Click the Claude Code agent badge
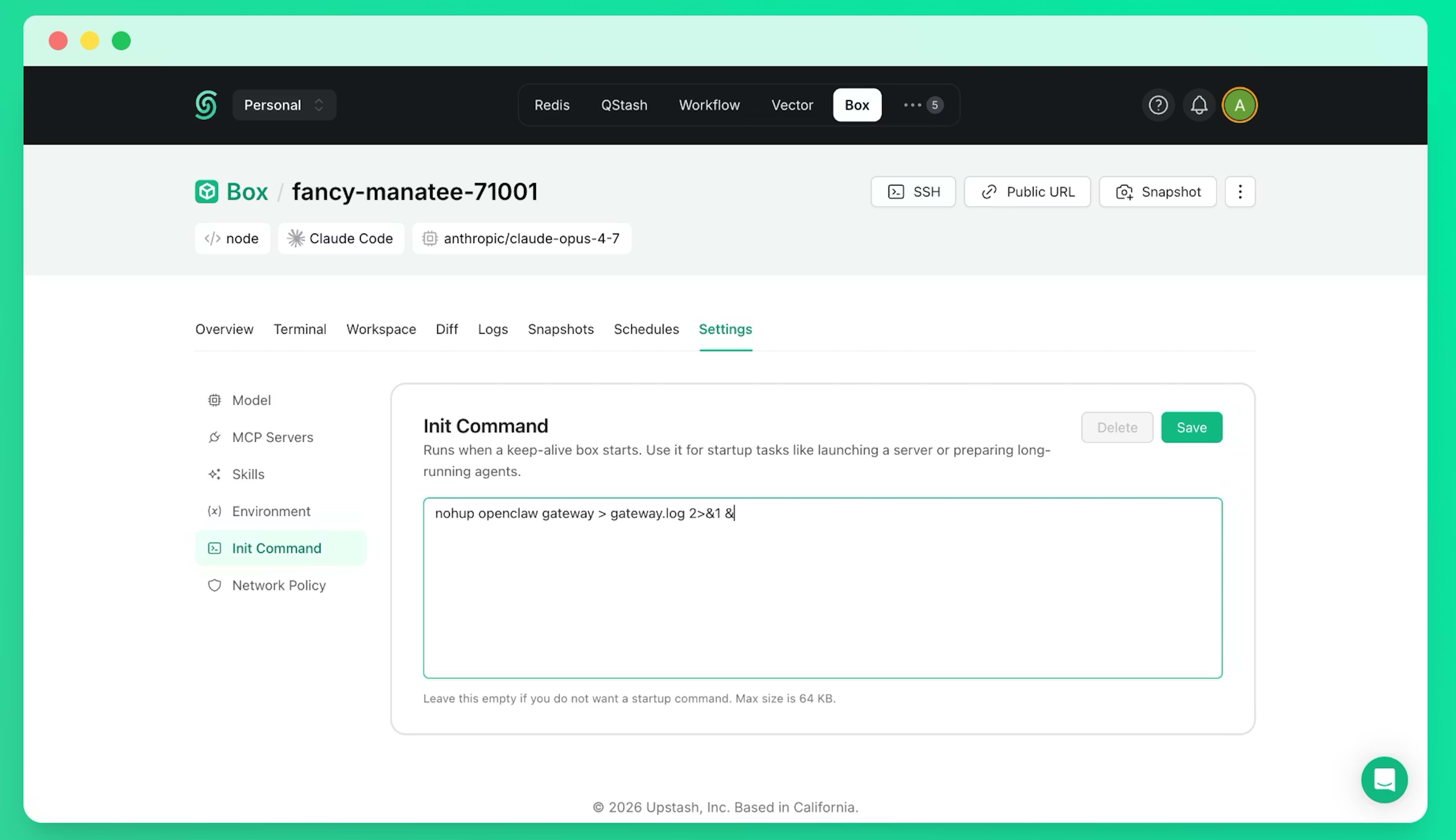The height and width of the screenshot is (840, 1456). coord(341,238)
